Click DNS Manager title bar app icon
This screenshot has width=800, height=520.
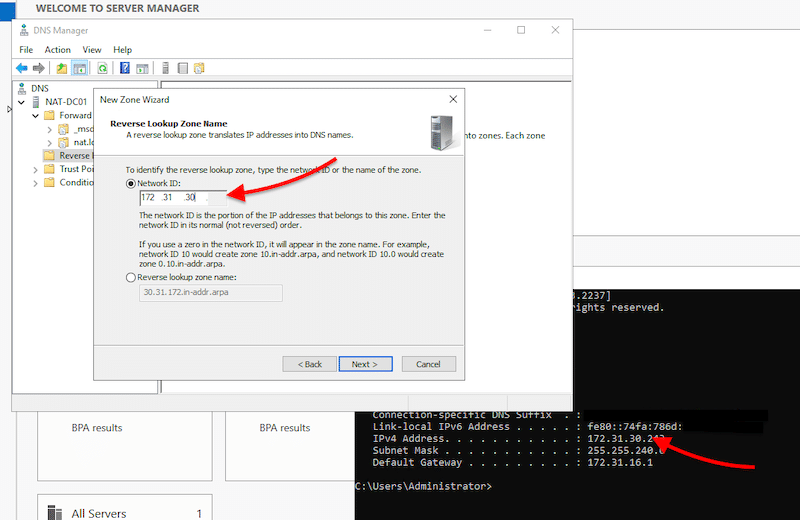(x=24, y=30)
